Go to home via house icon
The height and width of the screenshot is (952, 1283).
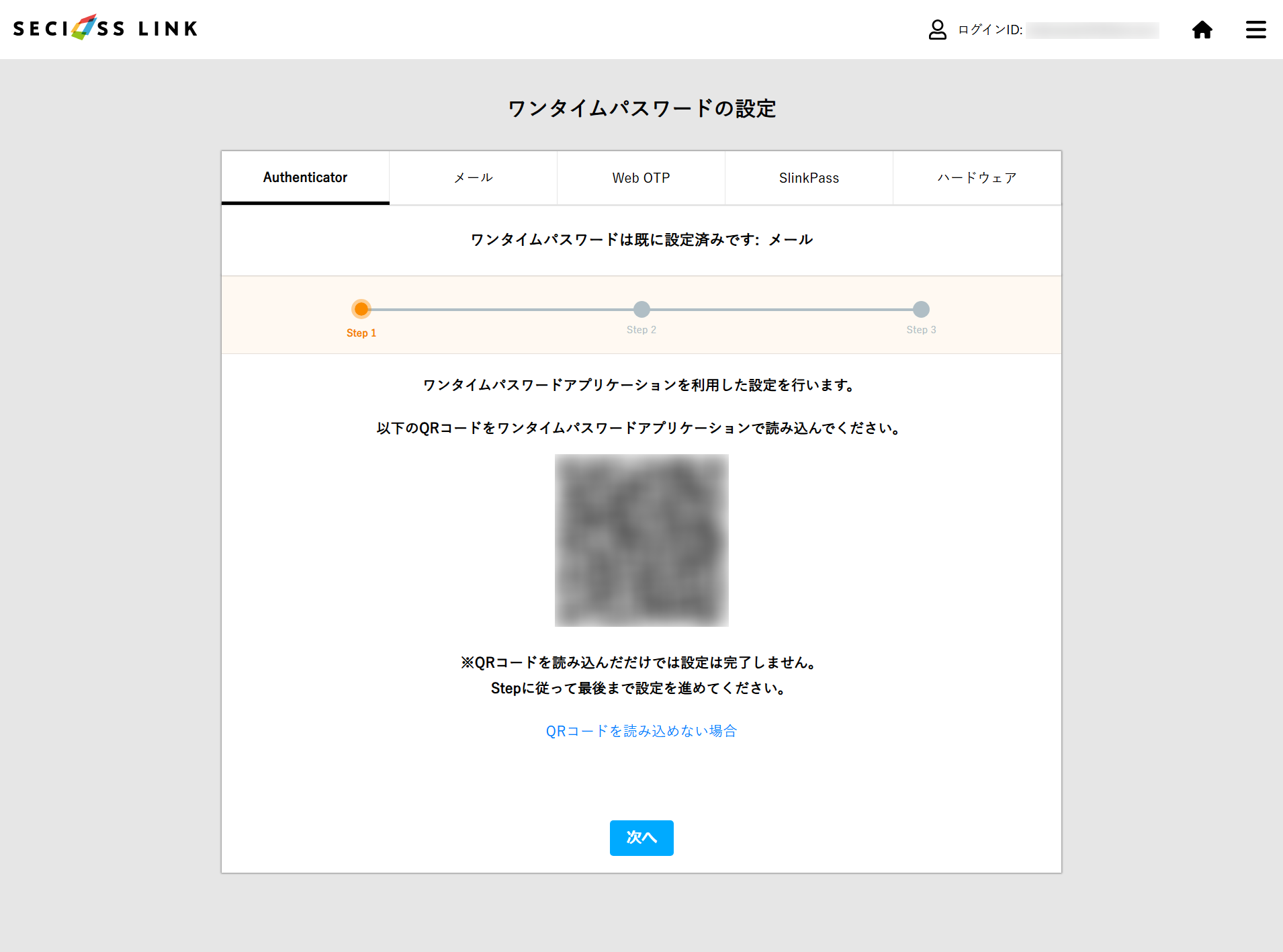[1202, 30]
